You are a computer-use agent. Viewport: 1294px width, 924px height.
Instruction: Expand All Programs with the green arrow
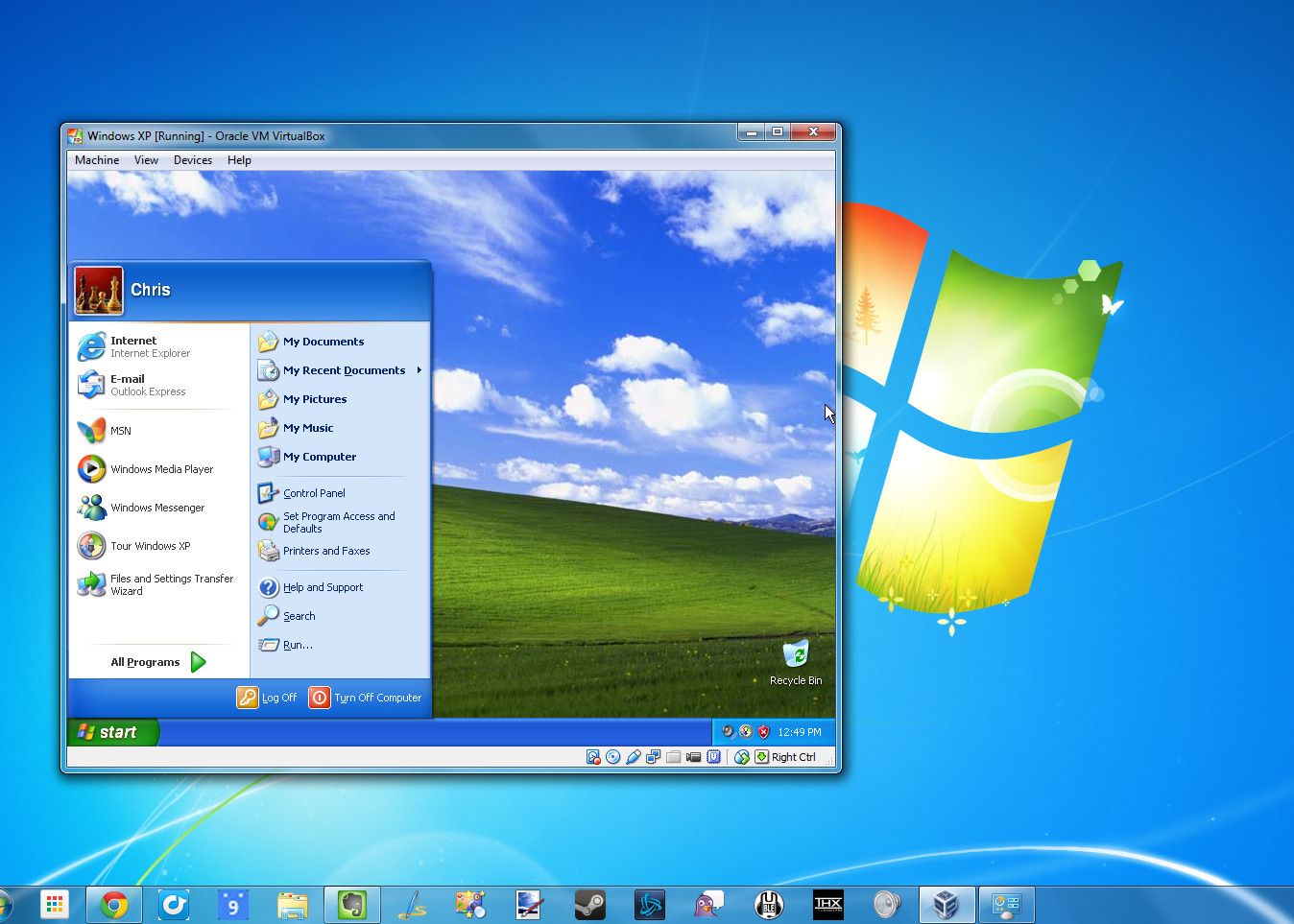click(x=198, y=662)
